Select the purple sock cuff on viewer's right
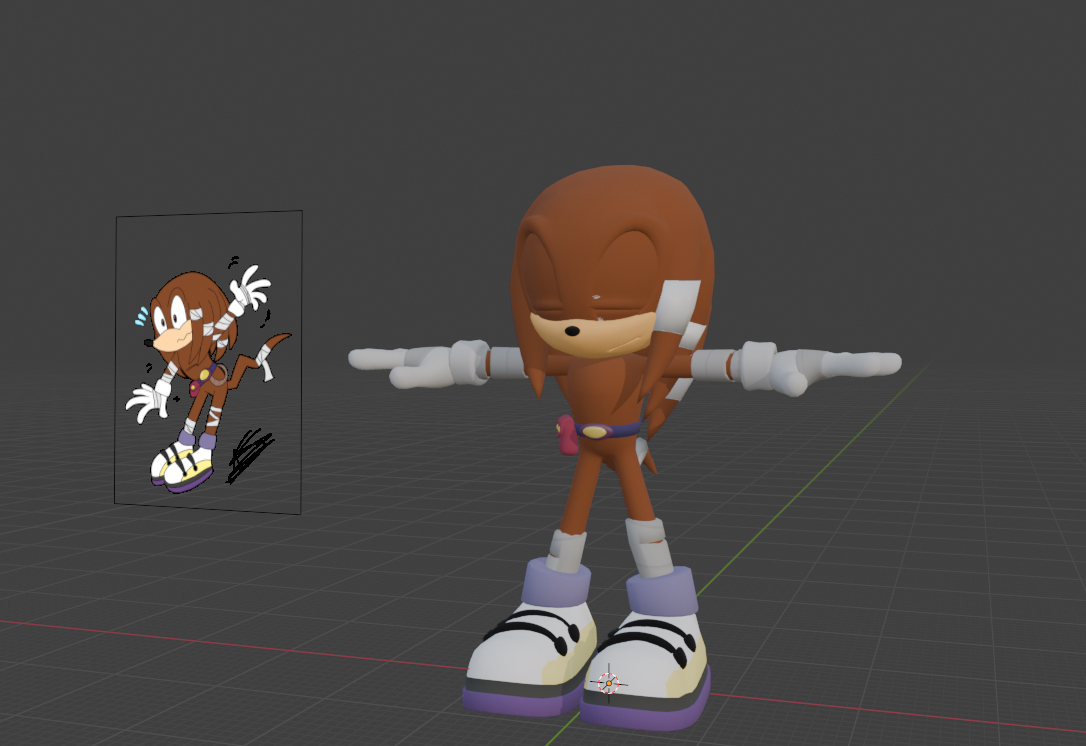Viewport: 1086px width, 746px height. (x=663, y=593)
